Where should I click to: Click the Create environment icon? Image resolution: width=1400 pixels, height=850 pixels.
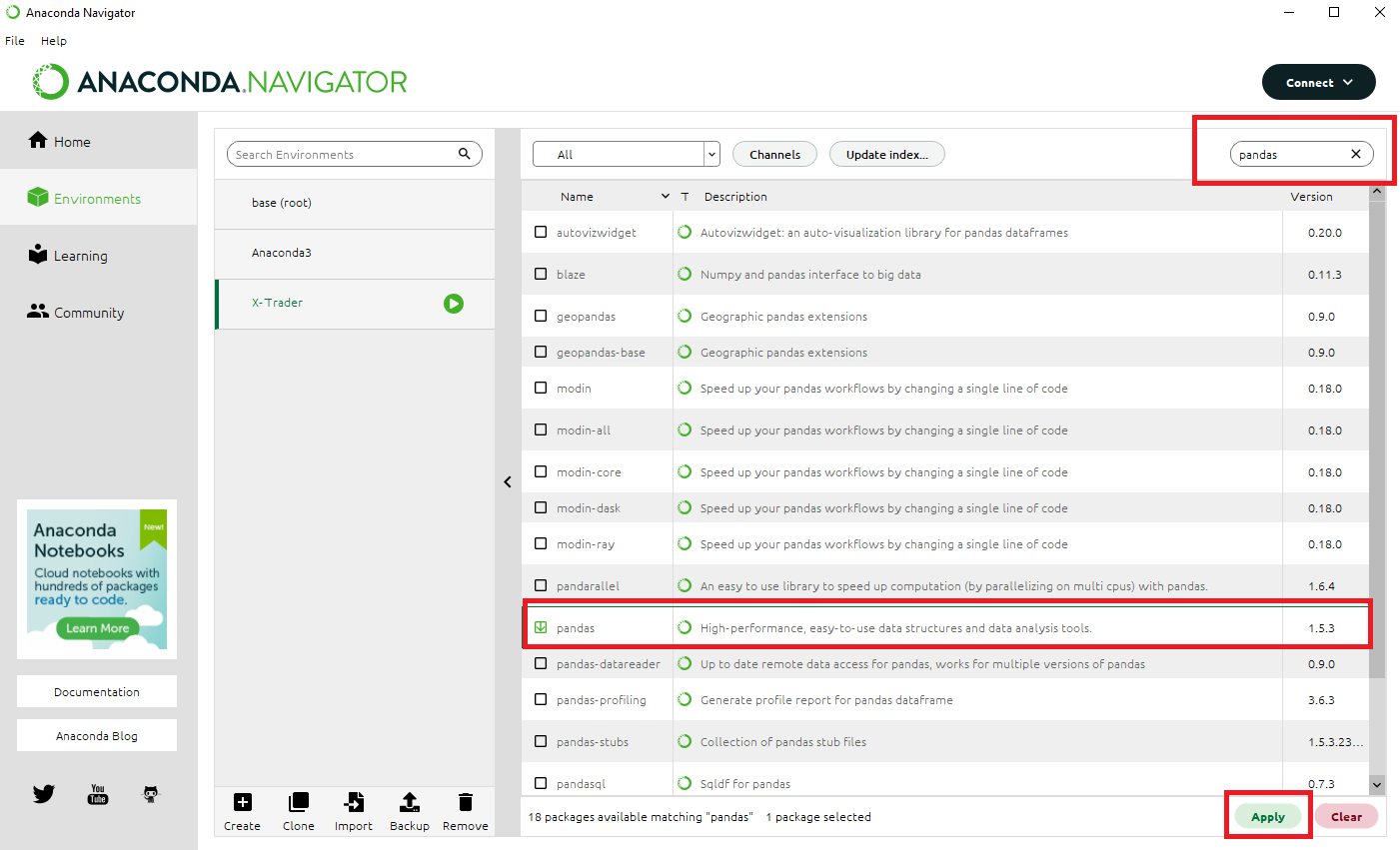242,802
